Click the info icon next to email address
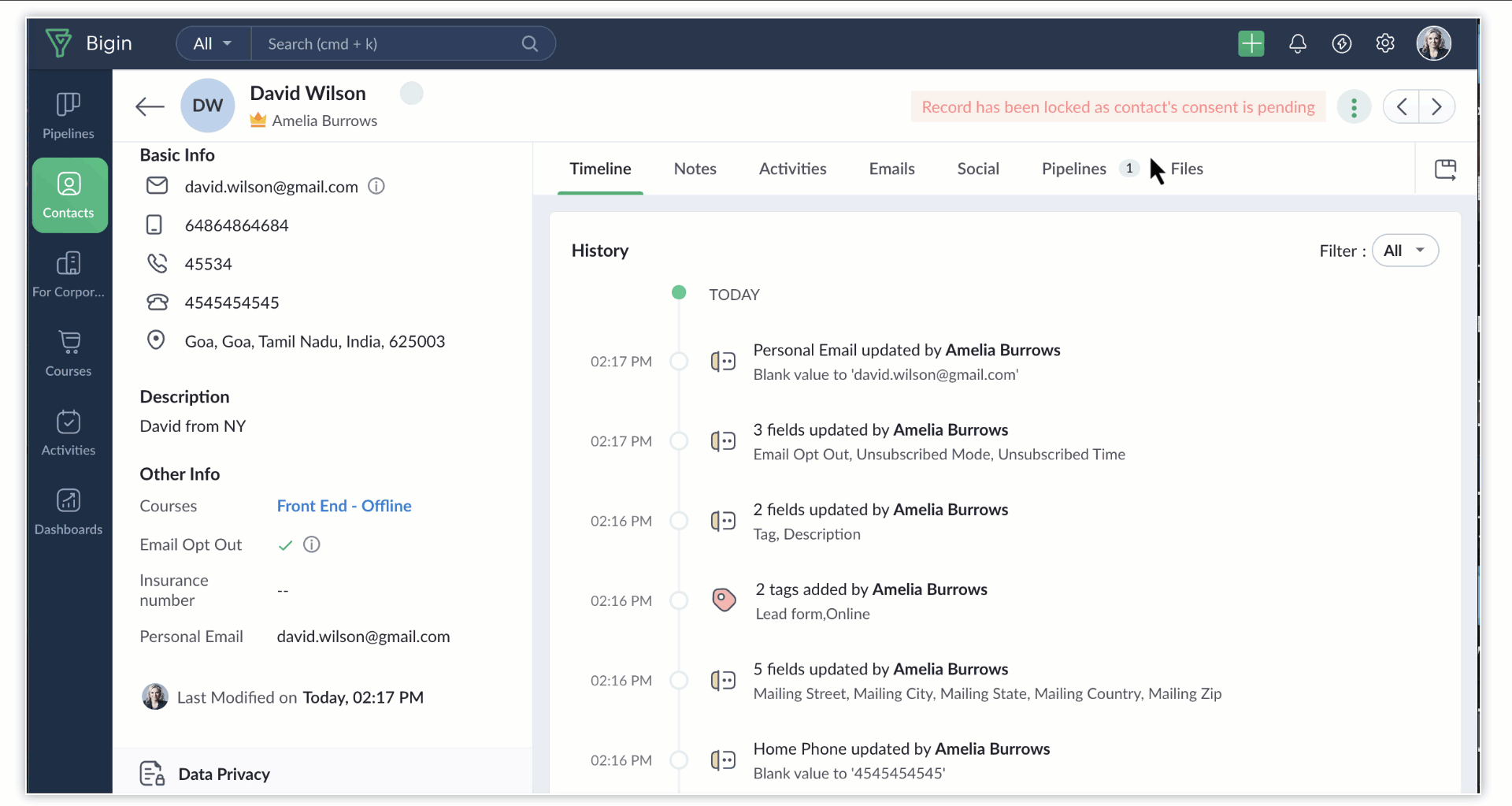 tap(376, 187)
